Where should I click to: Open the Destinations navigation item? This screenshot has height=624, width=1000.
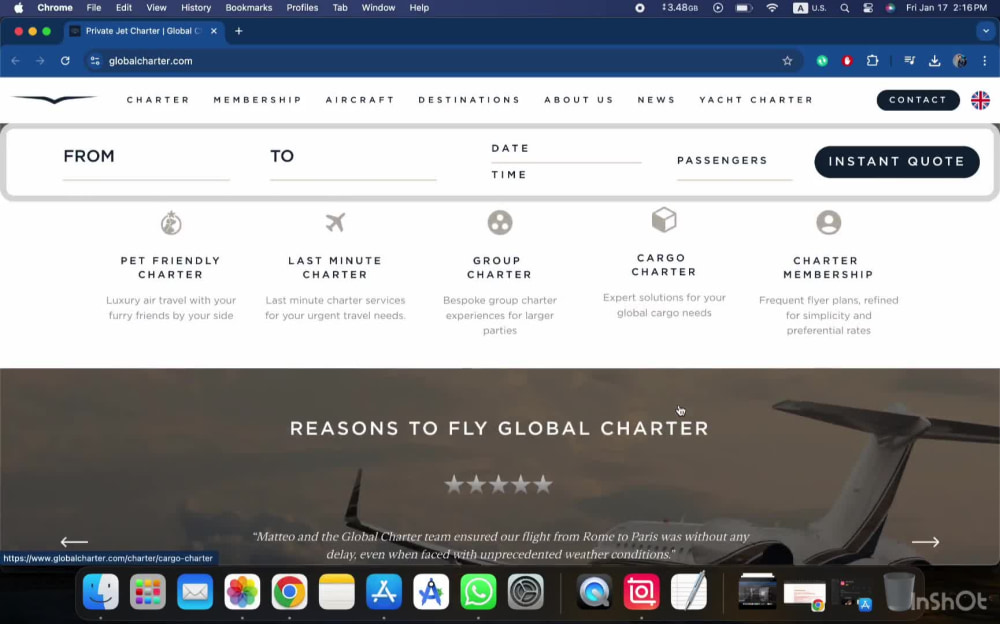pos(469,100)
